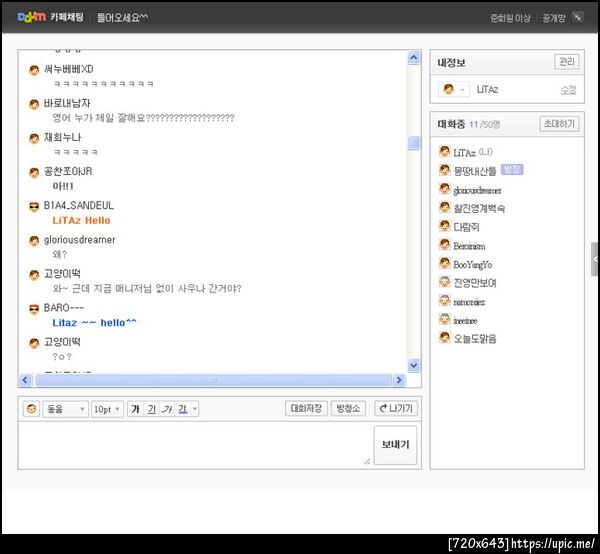
Task: Click the message input text area
Action: point(195,445)
